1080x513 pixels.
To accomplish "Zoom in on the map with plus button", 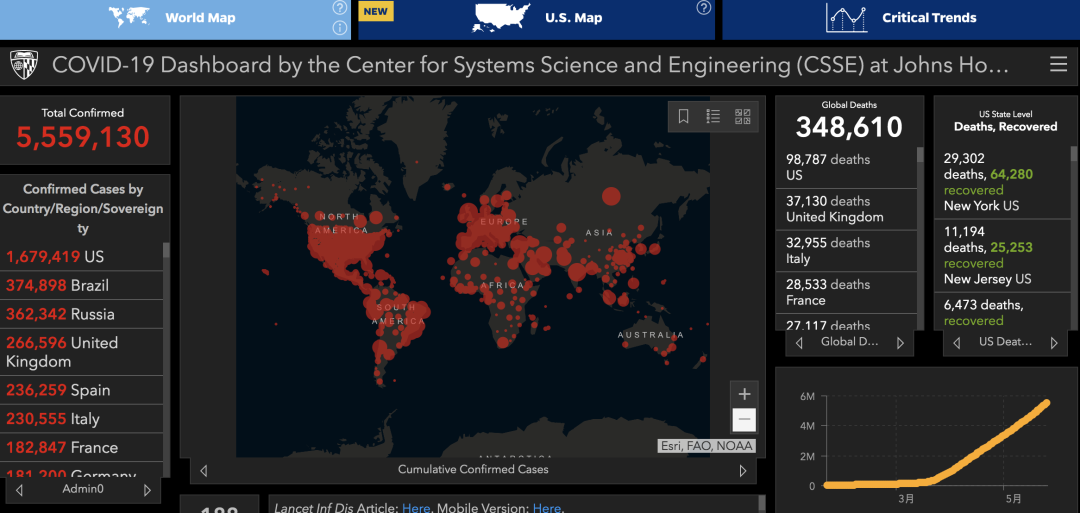I will [x=744, y=395].
